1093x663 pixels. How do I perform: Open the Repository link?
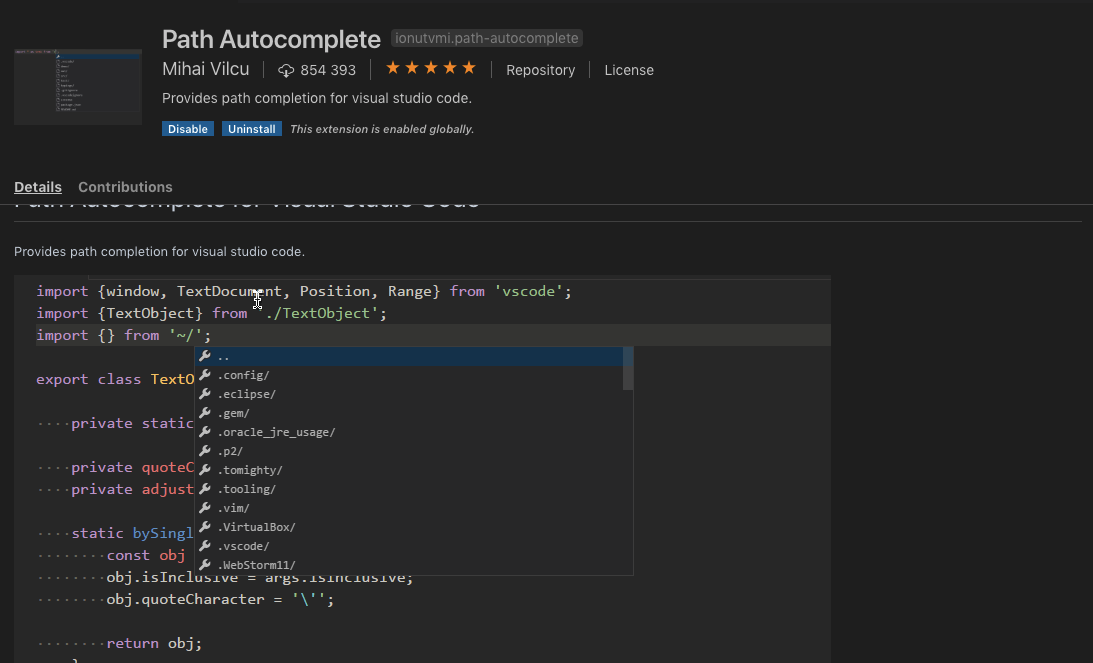tap(540, 70)
